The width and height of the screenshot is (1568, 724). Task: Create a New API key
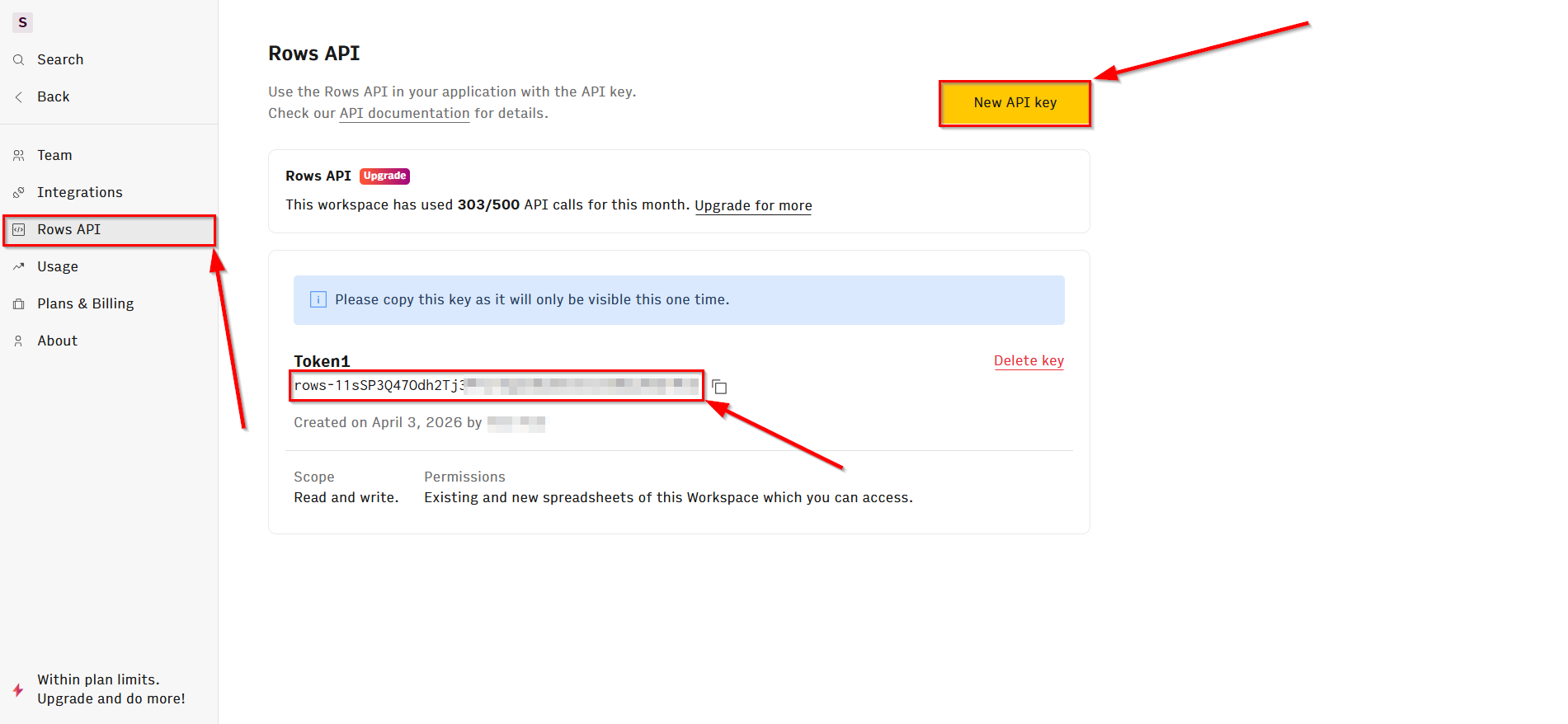(x=1015, y=103)
